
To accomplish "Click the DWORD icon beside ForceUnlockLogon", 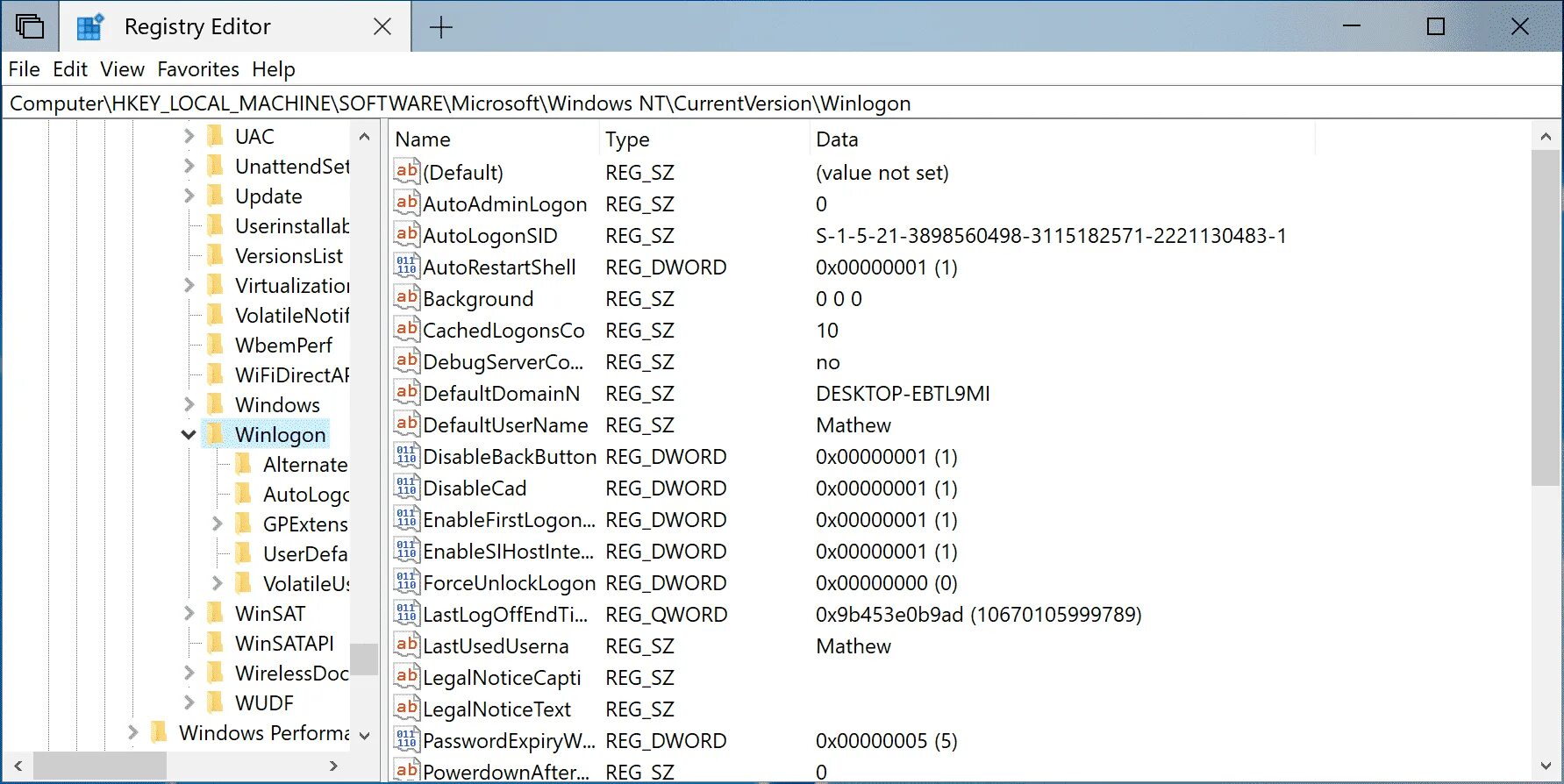I will click(406, 582).
